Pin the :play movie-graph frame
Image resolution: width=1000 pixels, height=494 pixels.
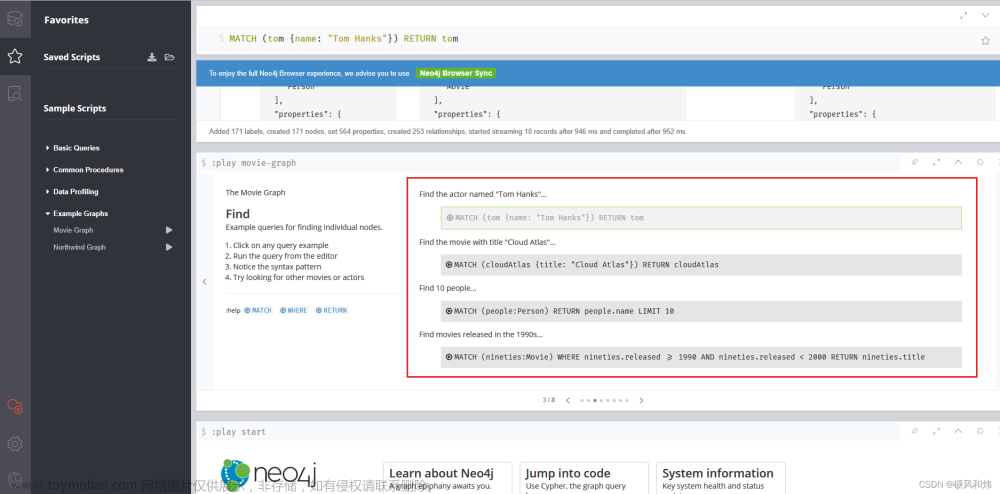point(915,163)
